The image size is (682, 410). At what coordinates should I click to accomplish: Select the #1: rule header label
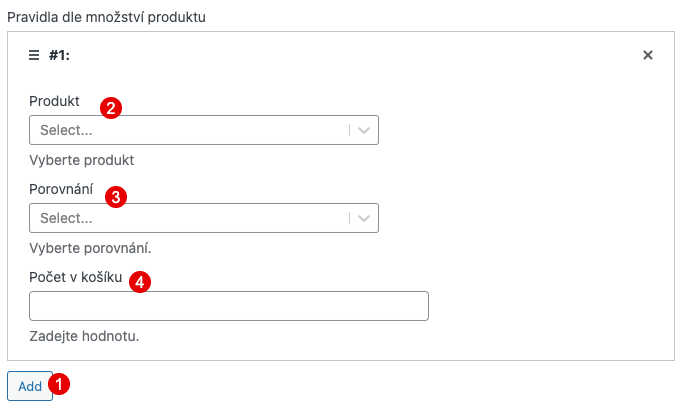(59, 55)
